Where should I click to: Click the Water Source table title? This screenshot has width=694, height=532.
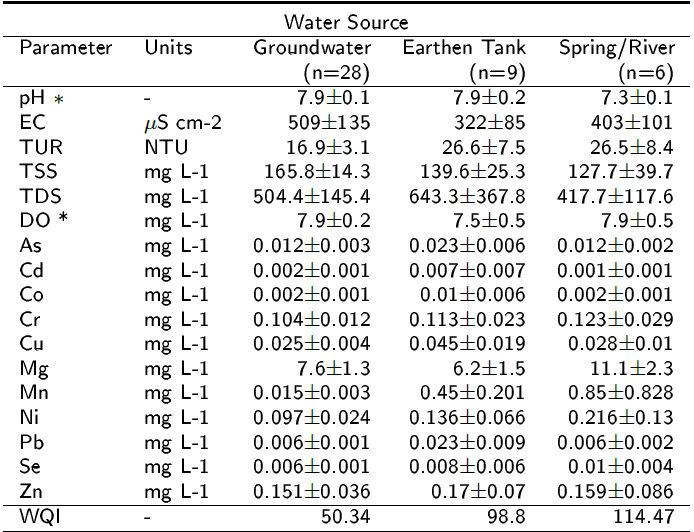pyautogui.click(x=346, y=22)
